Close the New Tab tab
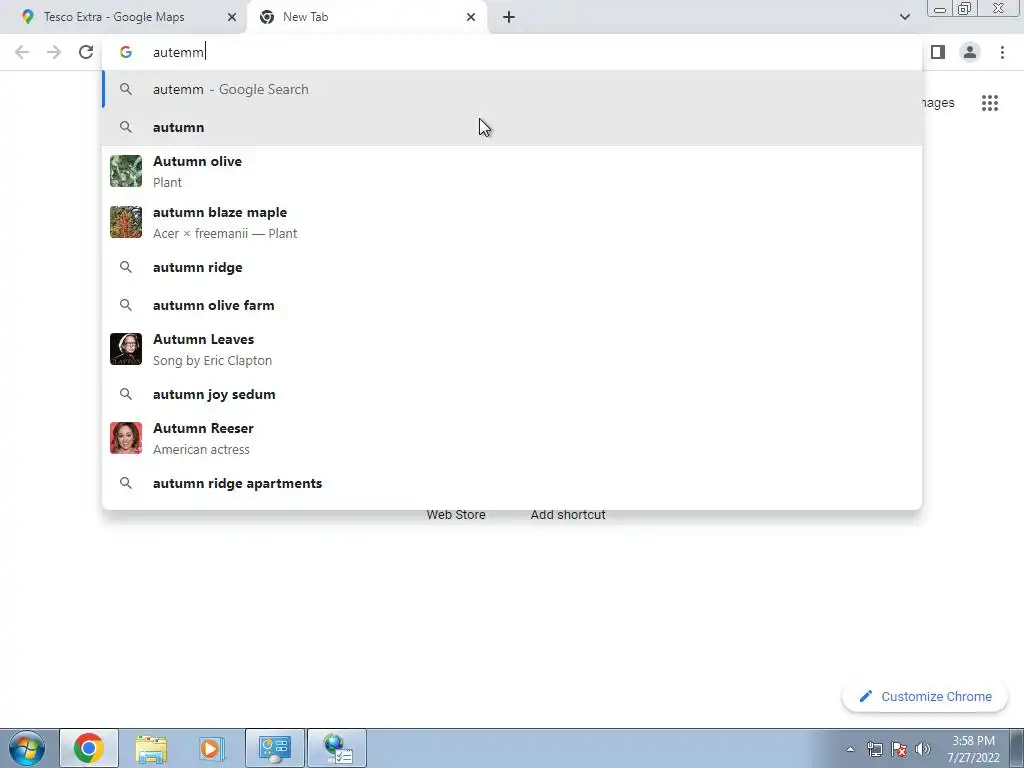This screenshot has width=1024, height=768. [471, 17]
